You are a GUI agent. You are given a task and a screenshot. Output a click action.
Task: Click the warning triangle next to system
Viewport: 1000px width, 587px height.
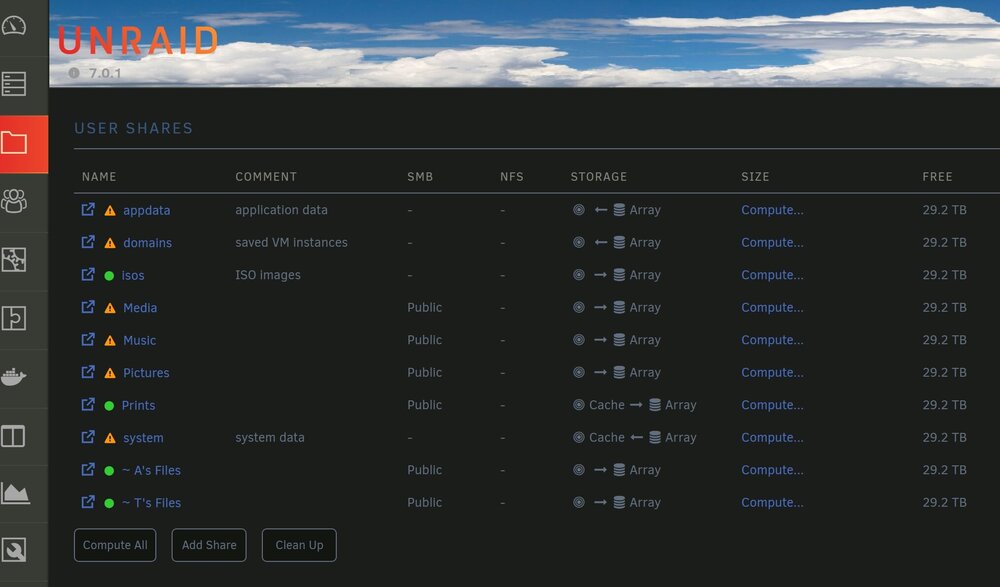click(110, 438)
